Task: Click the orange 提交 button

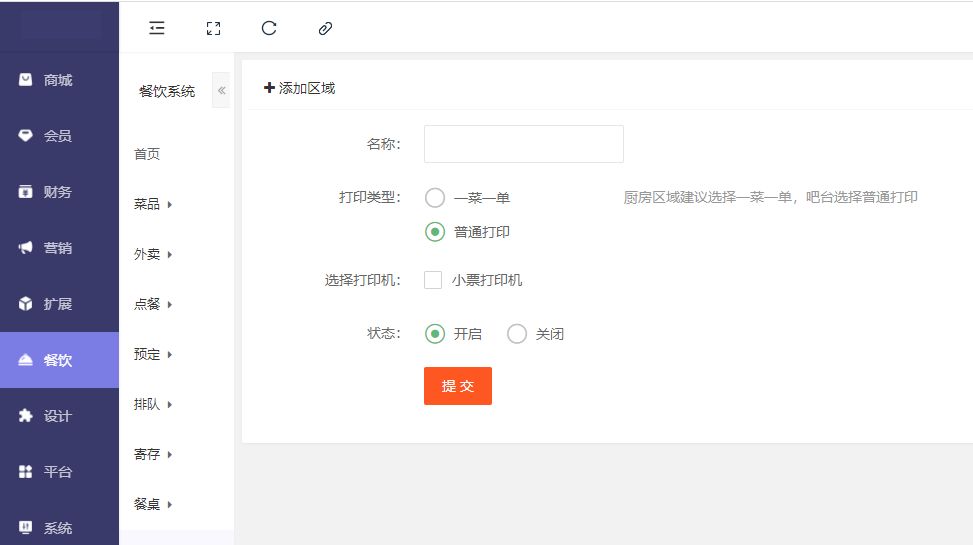Action: (458, 386)
